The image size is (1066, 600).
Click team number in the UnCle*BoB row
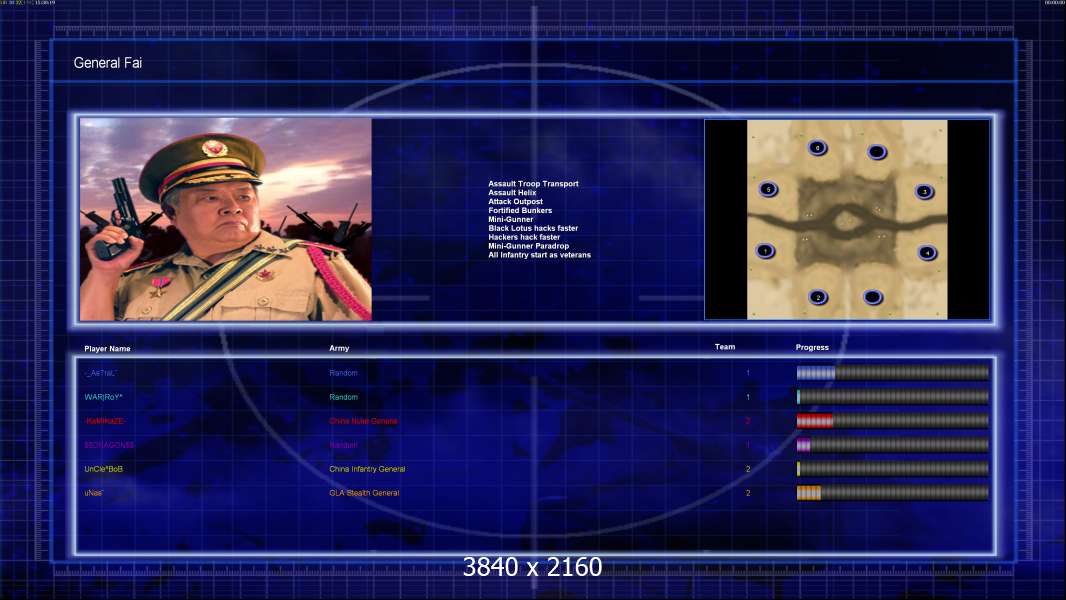748,469
